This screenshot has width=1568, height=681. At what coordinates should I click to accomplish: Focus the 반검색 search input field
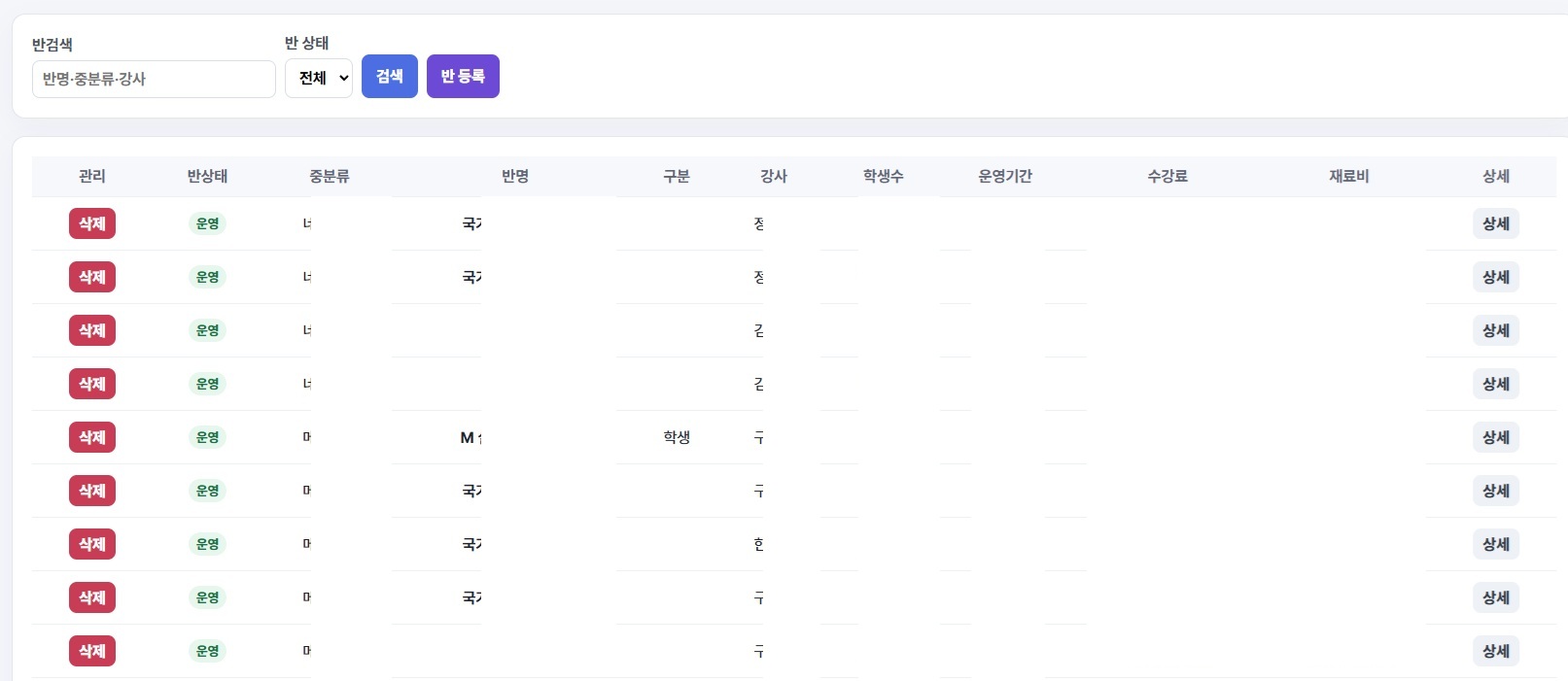coord(154,79)
